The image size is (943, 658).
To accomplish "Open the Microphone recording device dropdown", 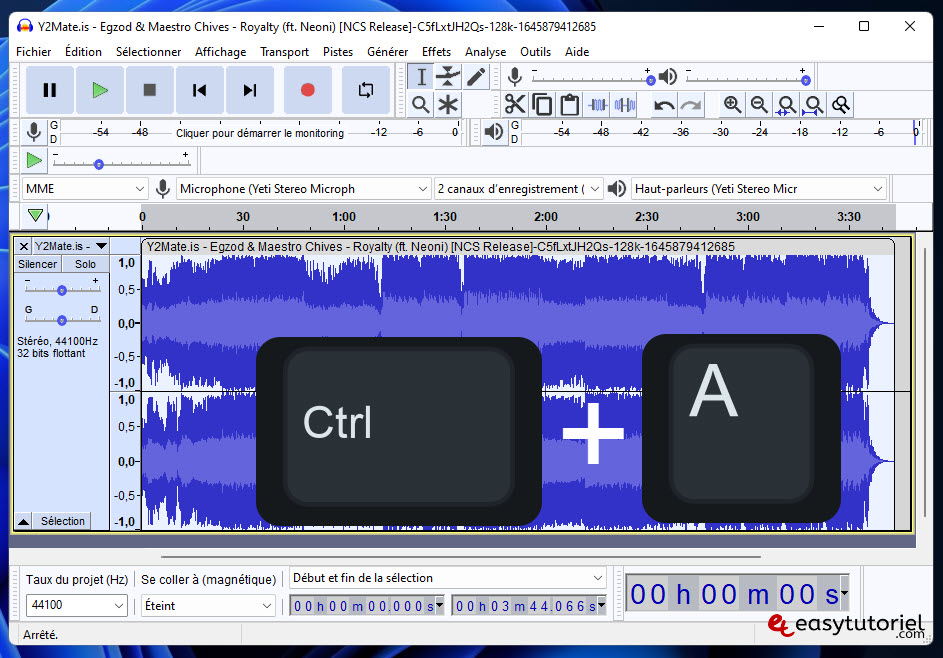I will click(x=304, y=189).
